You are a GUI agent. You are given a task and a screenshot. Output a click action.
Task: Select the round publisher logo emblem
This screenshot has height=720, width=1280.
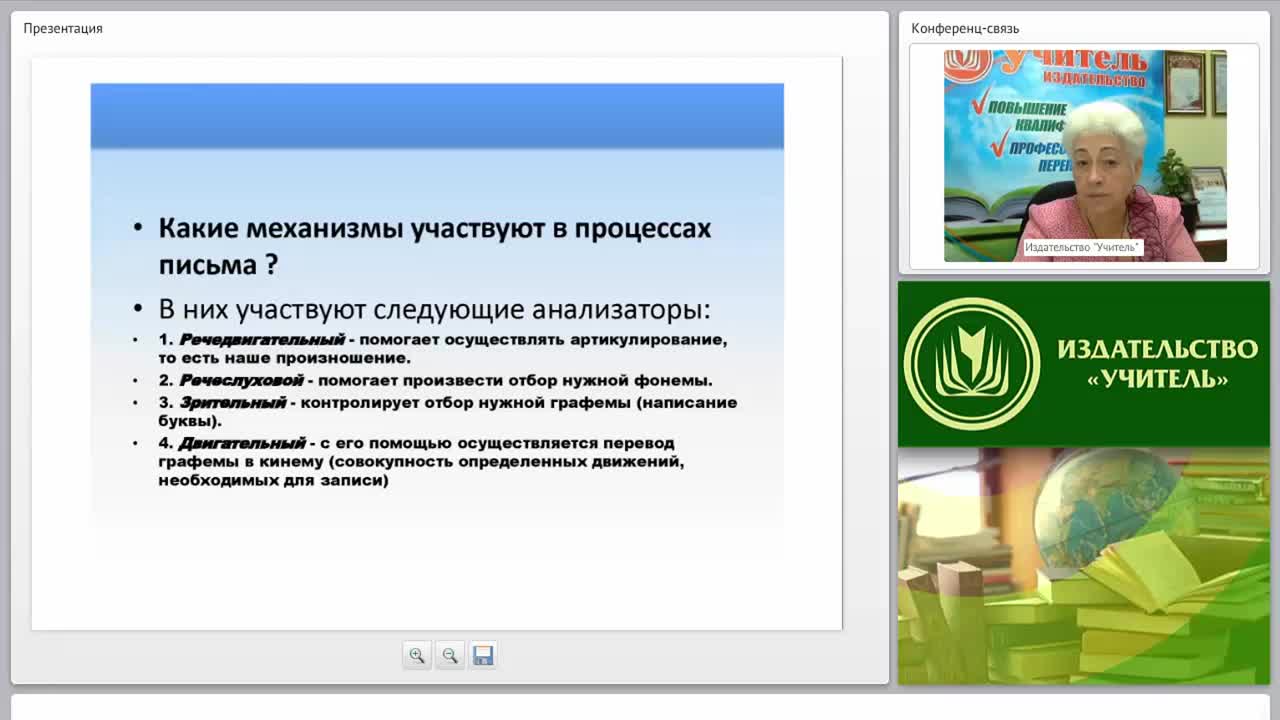(x=972, y=364)
